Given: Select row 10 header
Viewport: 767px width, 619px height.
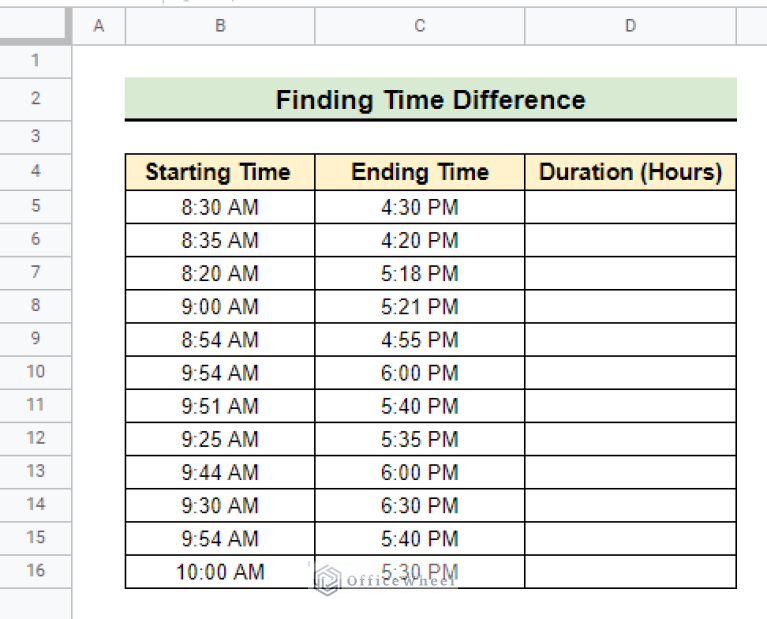Looking at the screenshot, I should coord(36,372).
